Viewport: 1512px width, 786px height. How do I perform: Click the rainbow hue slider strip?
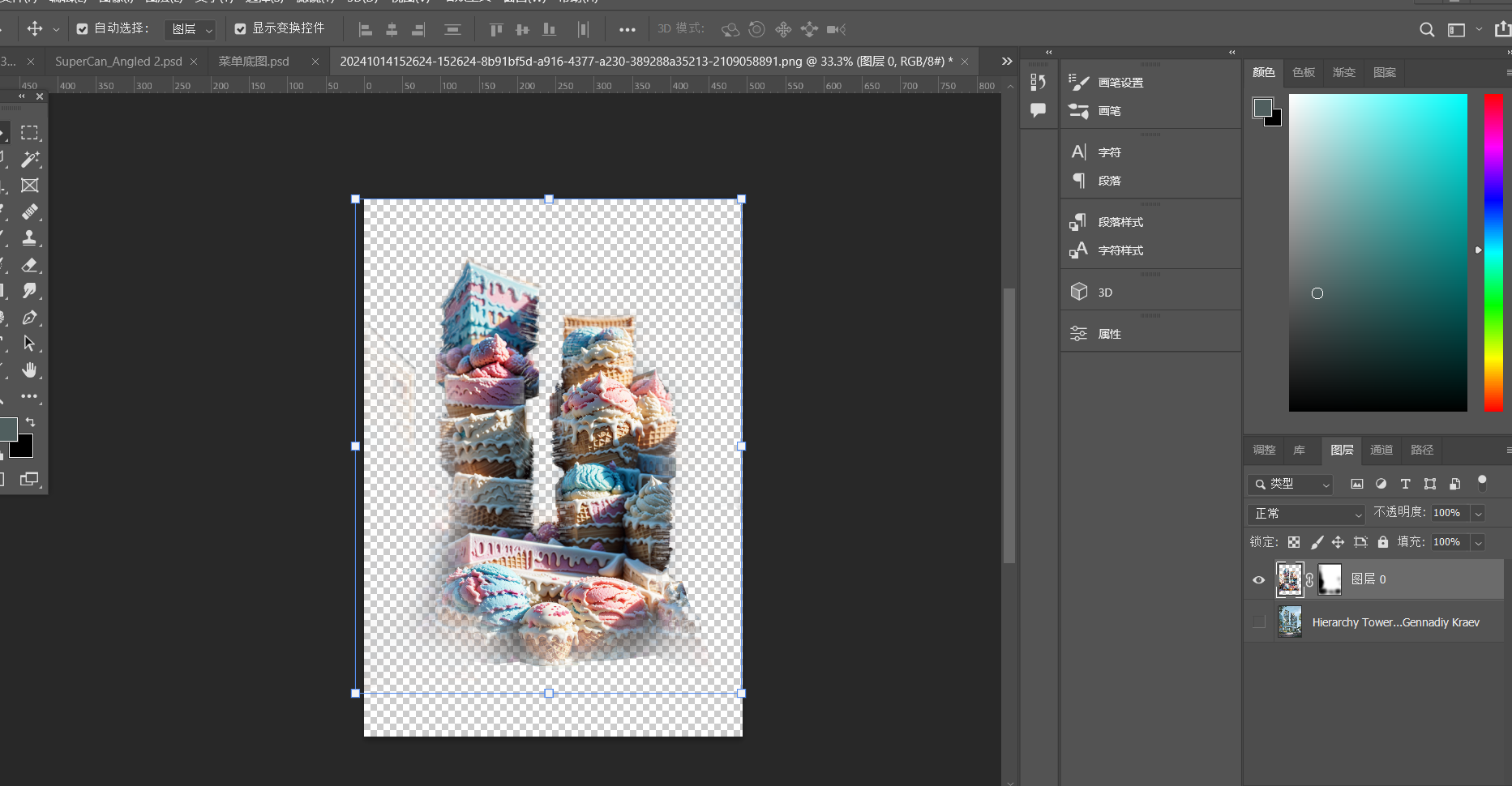coord(1493,252)
